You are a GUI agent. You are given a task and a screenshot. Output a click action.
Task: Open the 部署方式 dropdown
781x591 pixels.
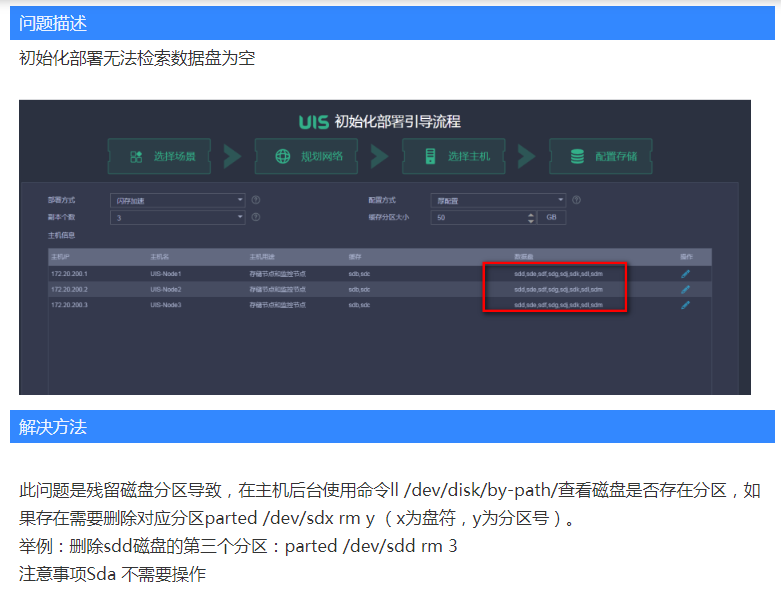coord(177,200)
